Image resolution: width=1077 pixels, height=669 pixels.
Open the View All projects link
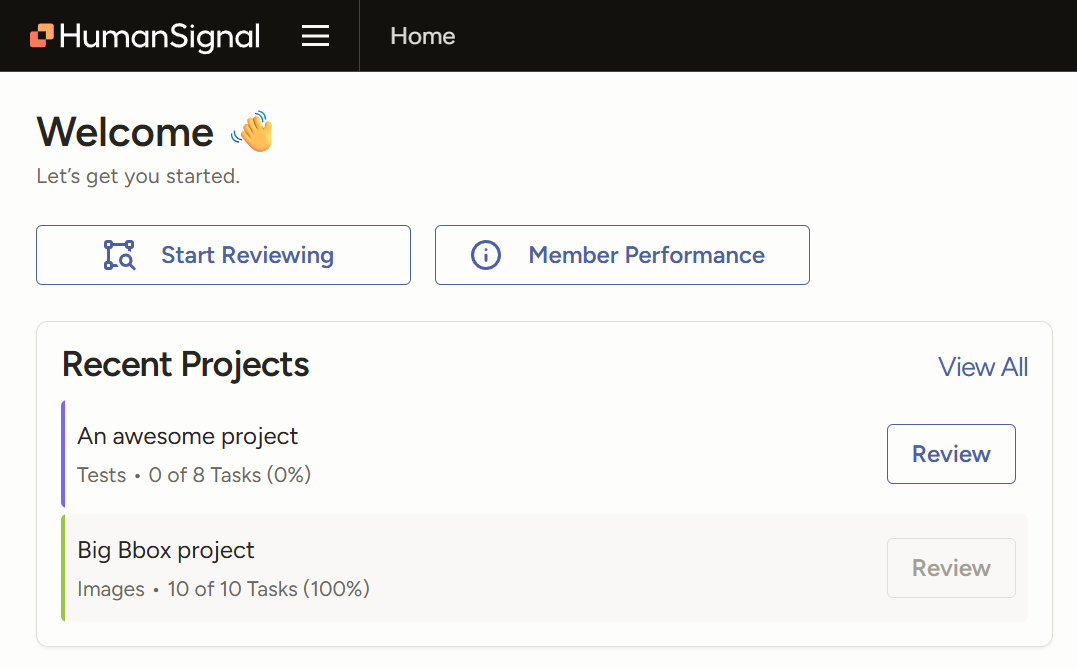982,367
